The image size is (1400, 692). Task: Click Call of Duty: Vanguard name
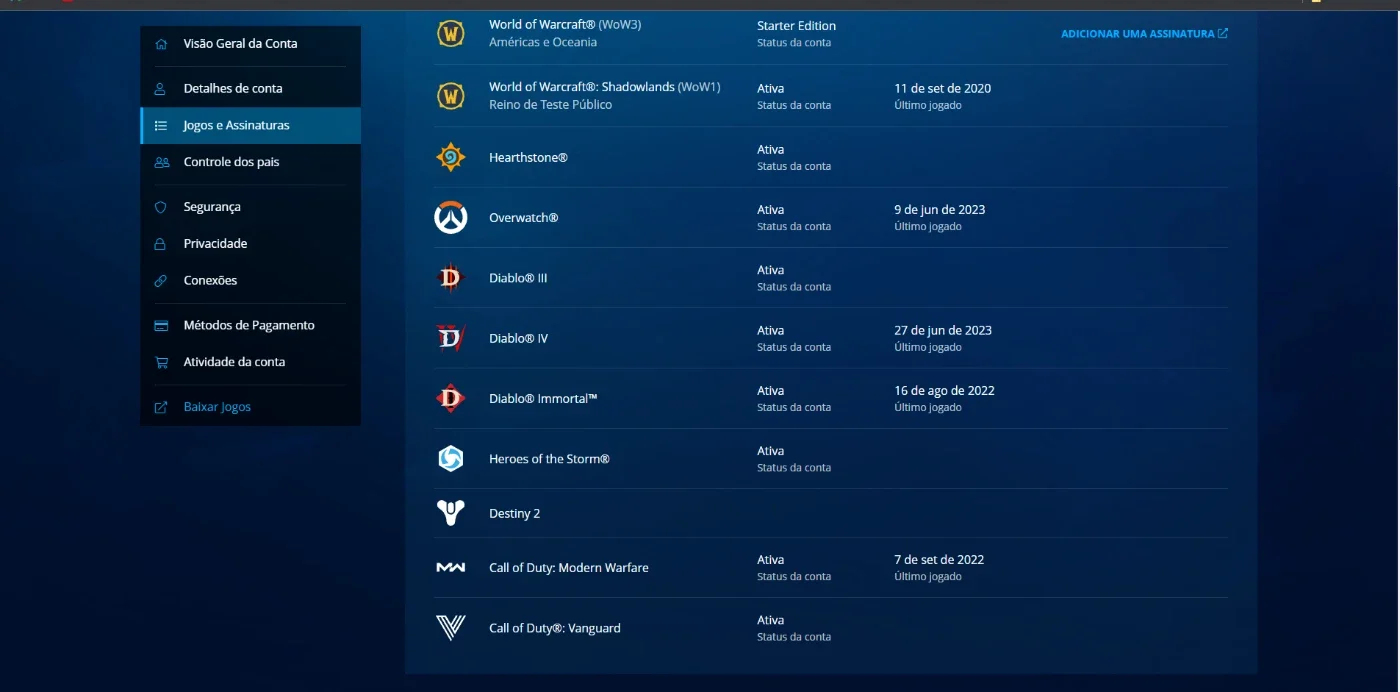[554, 629]
